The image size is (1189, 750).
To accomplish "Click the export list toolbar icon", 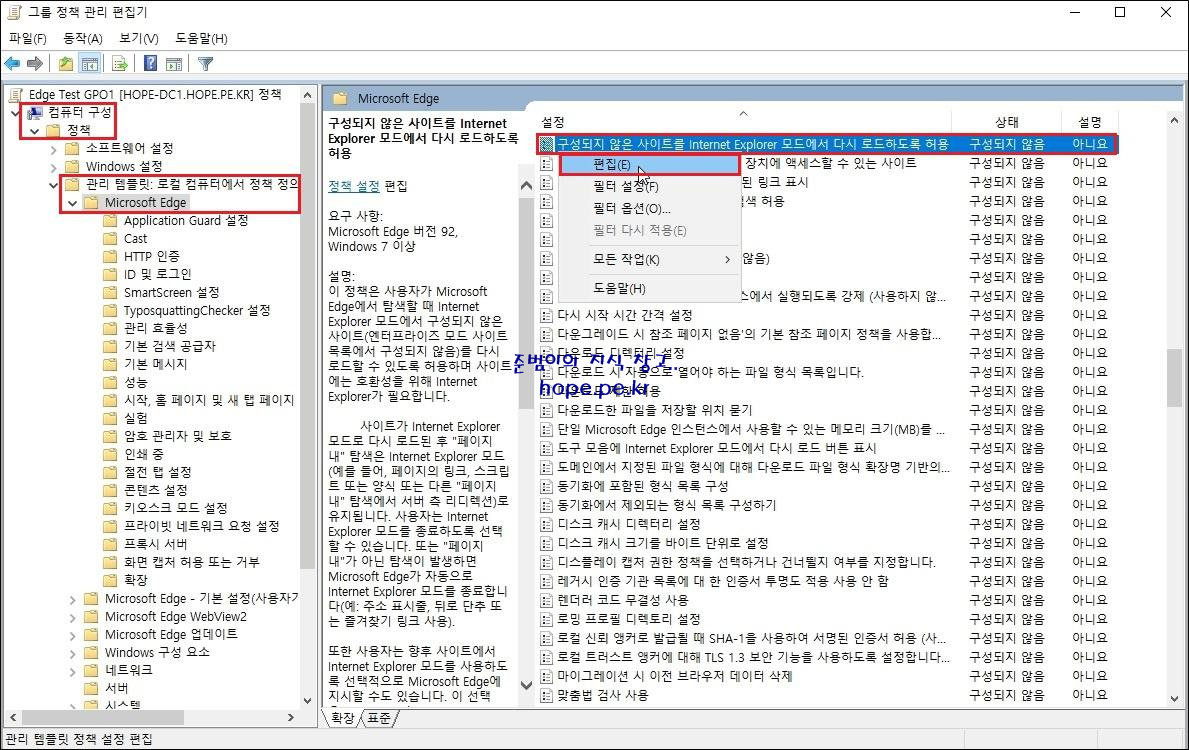I will [120, 64].
